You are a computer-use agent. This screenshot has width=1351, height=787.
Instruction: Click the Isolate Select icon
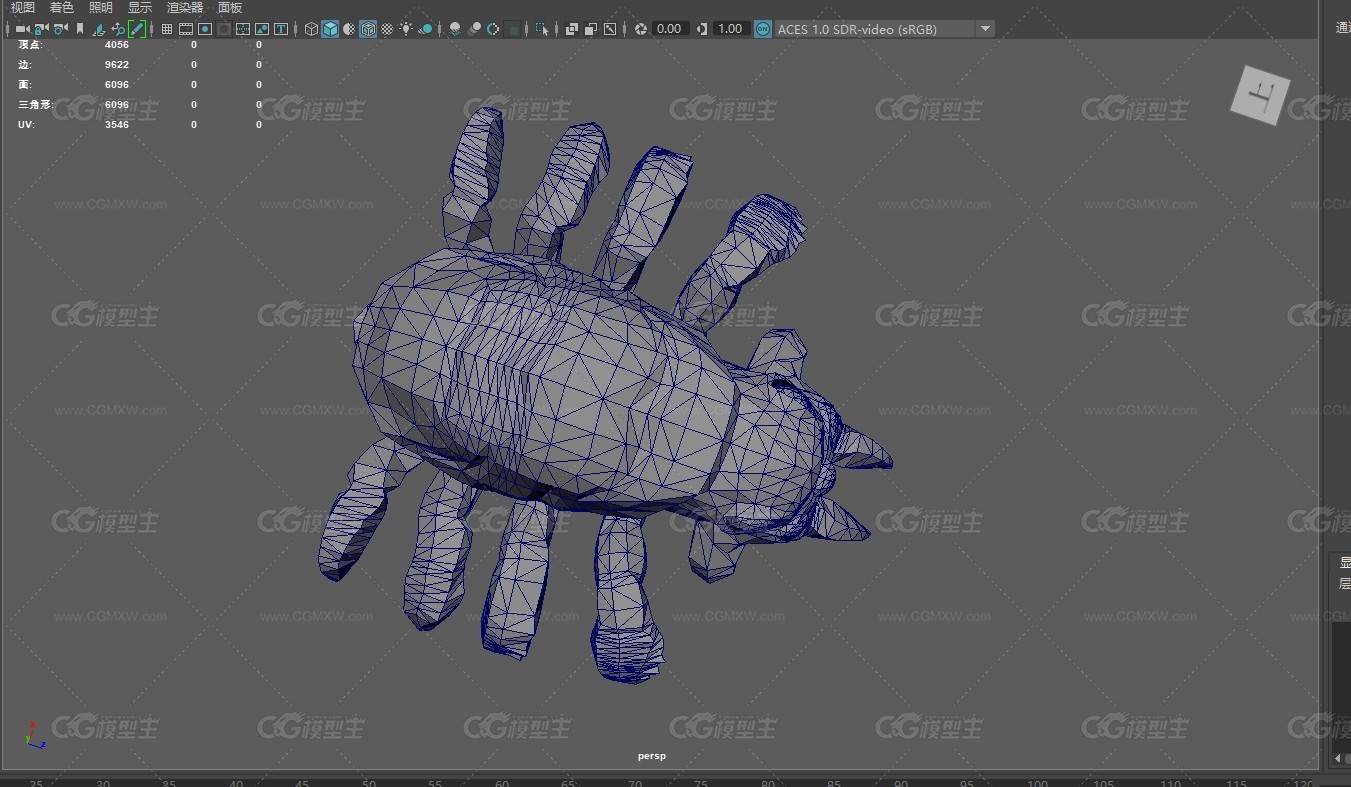542,29
